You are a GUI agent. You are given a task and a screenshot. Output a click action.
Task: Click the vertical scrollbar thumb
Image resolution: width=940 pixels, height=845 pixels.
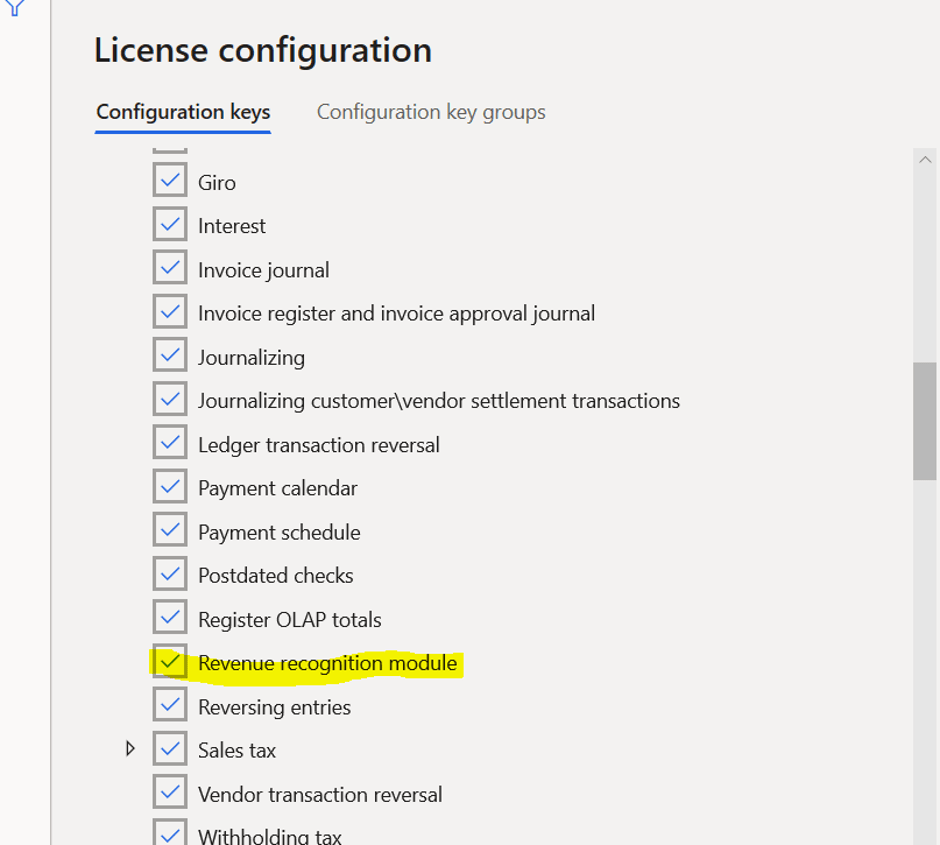pos(925,420)
